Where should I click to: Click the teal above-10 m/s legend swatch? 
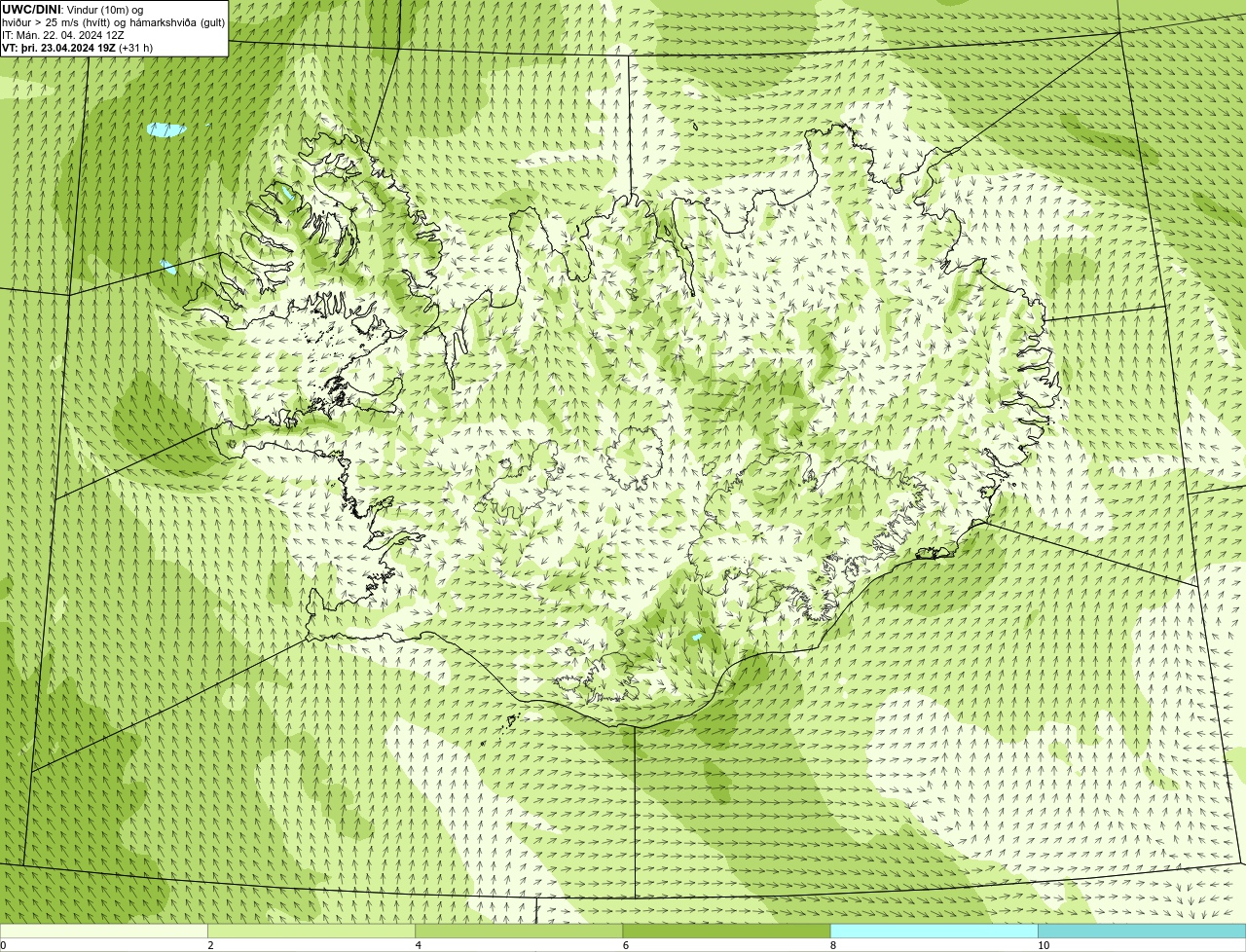click(x=1142, y=931)
